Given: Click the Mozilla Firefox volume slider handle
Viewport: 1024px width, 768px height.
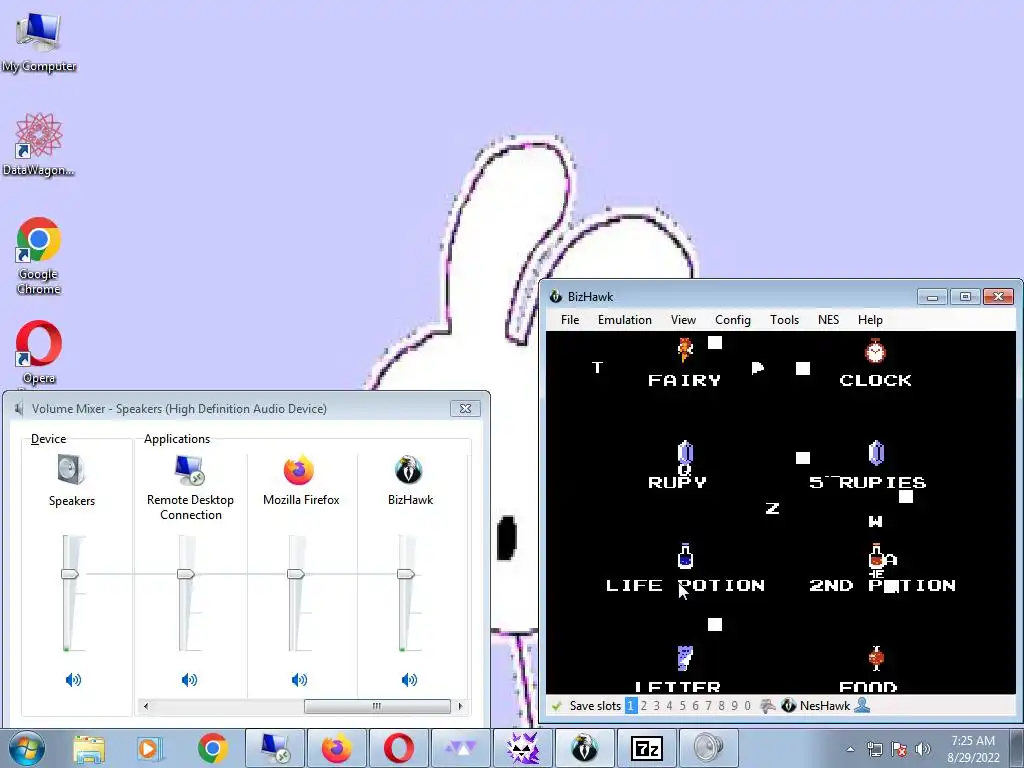Looking at the screenshot, I should tap(295, 574).
